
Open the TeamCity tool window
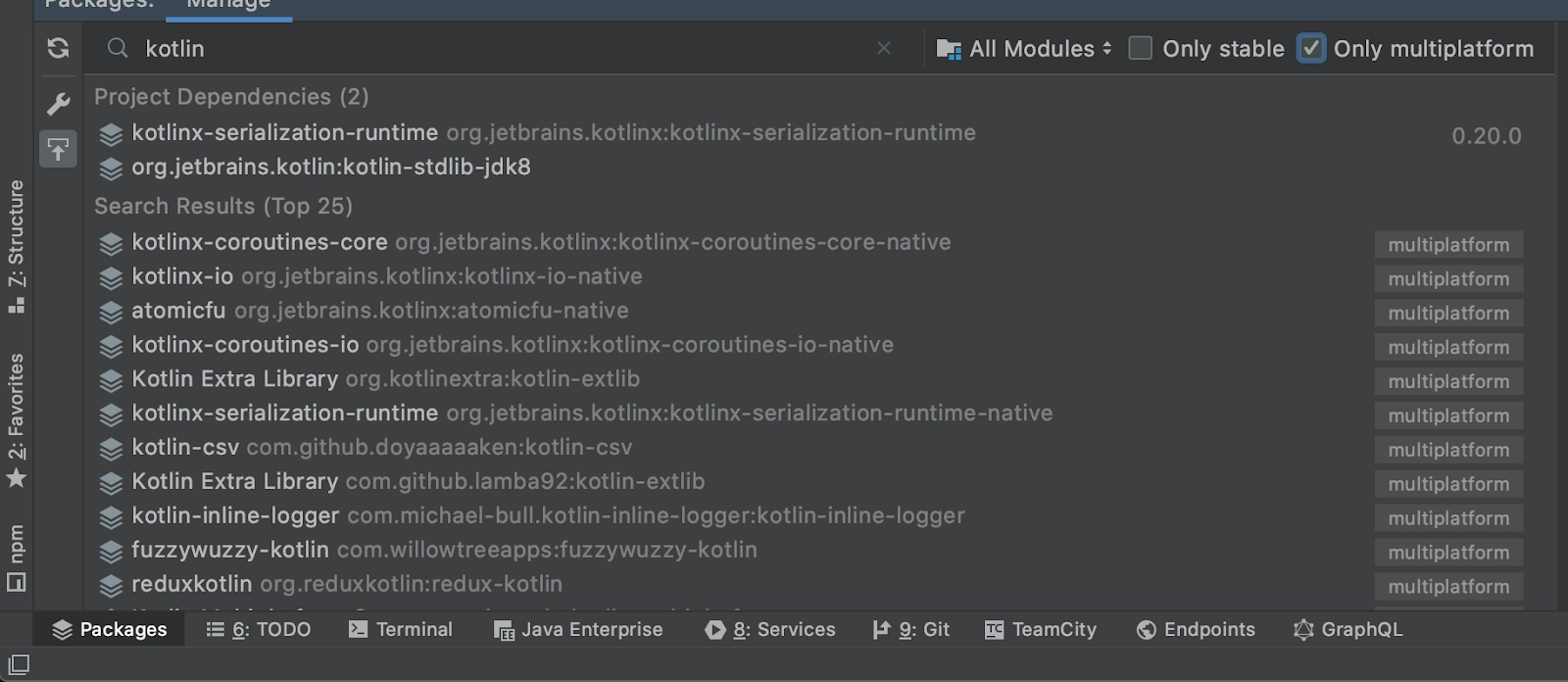coord(1041,630)
